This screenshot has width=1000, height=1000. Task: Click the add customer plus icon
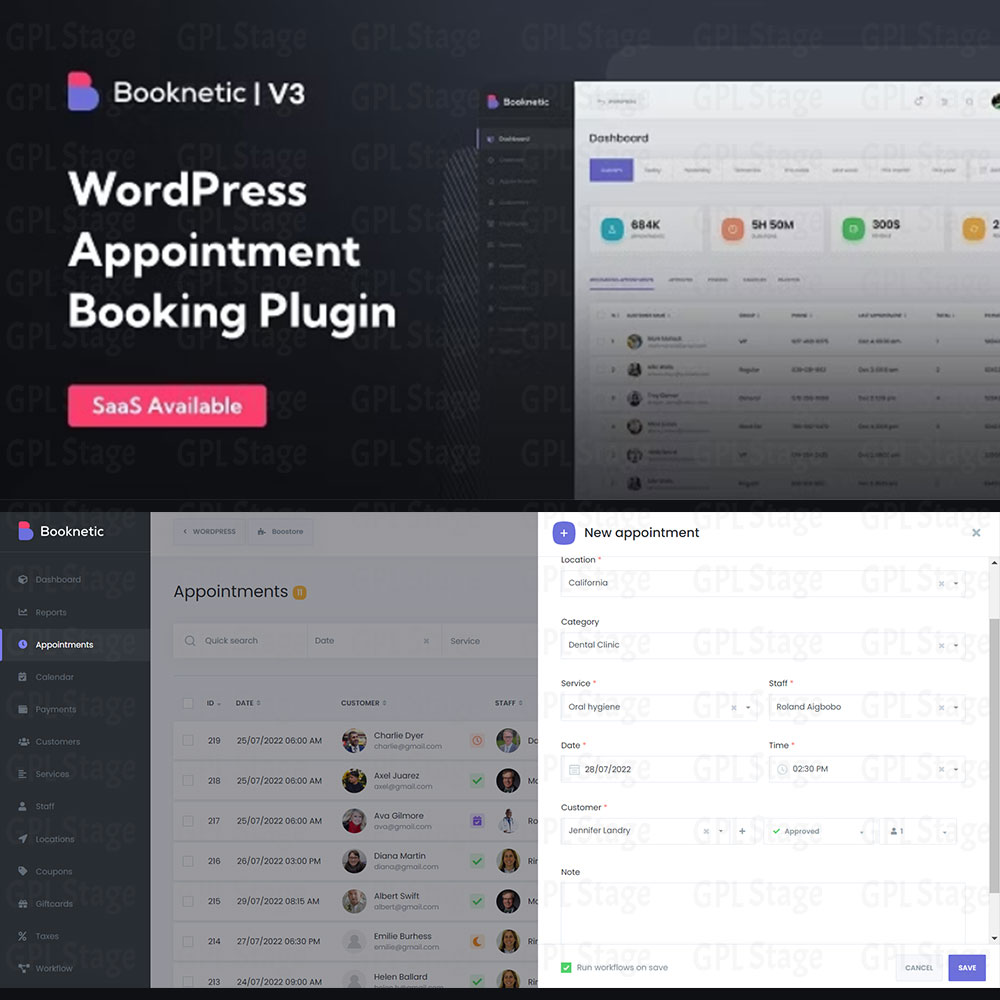tap(742, 830)
